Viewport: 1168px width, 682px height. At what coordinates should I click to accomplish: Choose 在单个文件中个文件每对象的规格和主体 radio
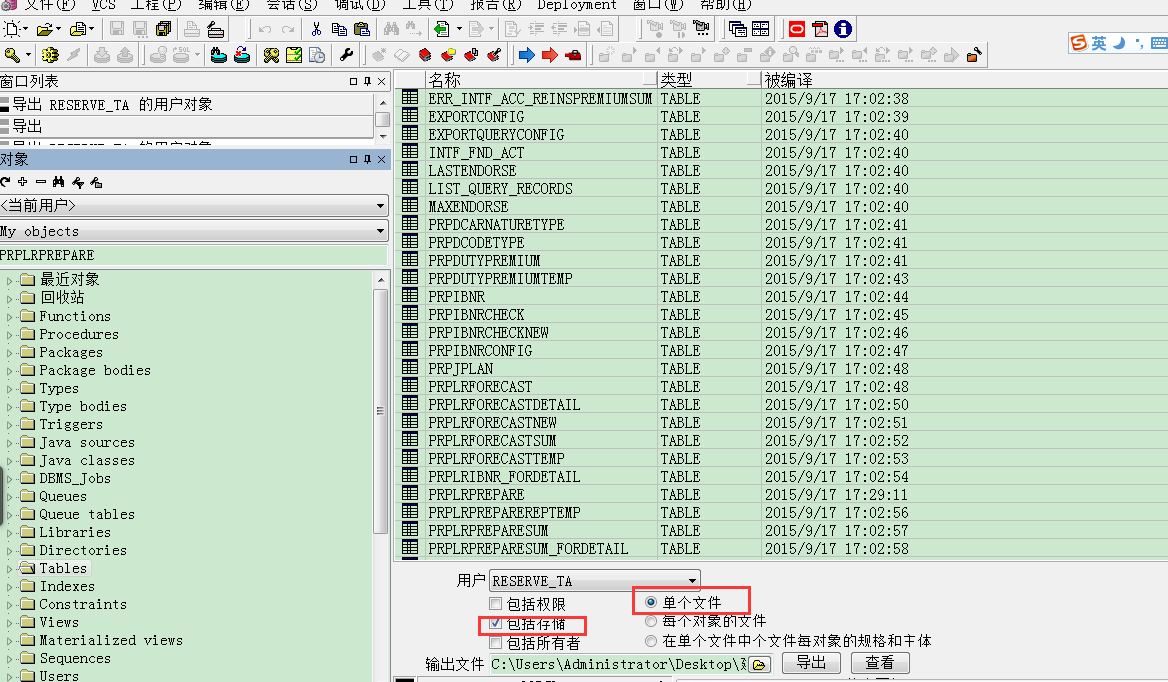tap(651, 640)
